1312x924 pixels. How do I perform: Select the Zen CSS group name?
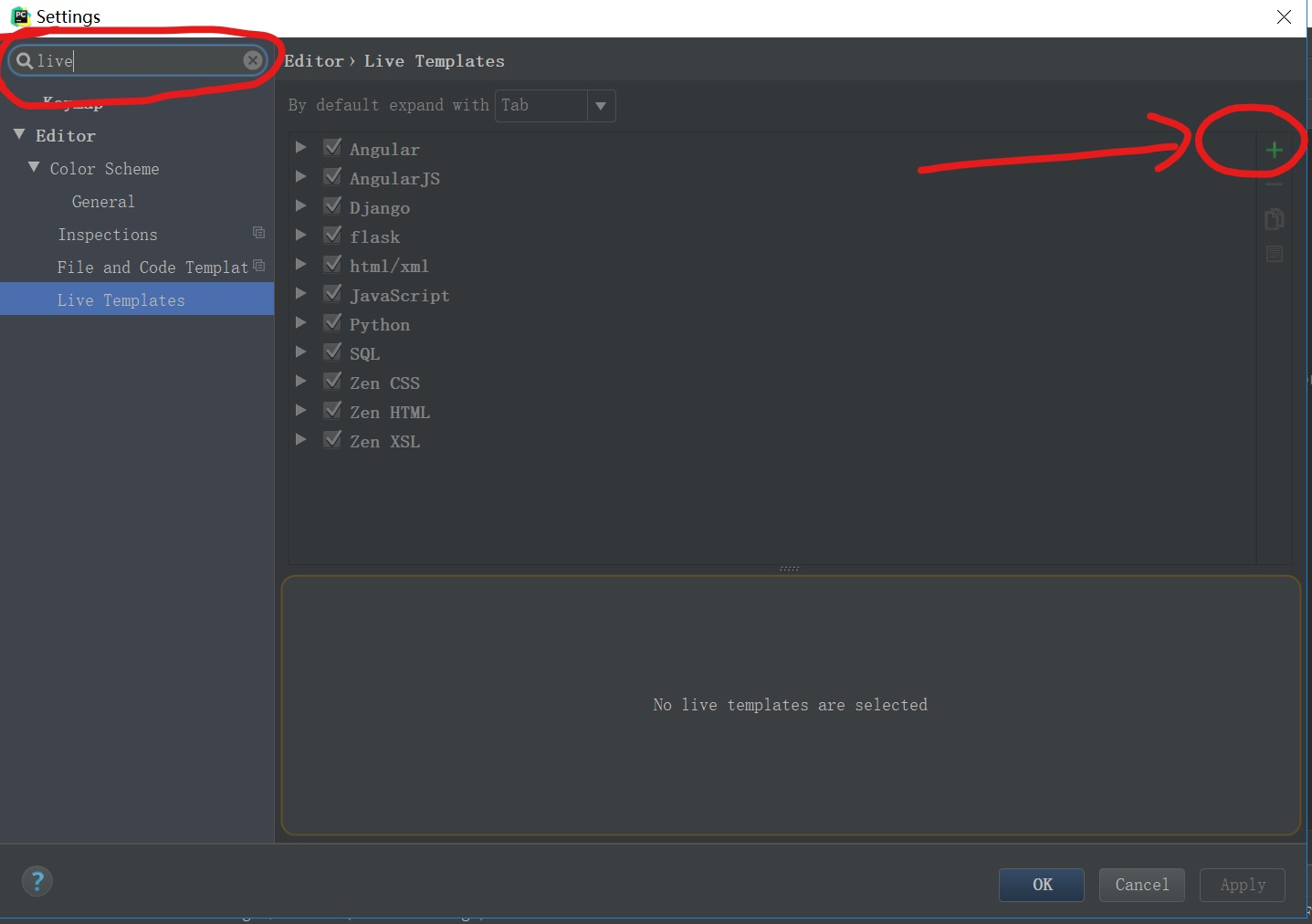384,383
